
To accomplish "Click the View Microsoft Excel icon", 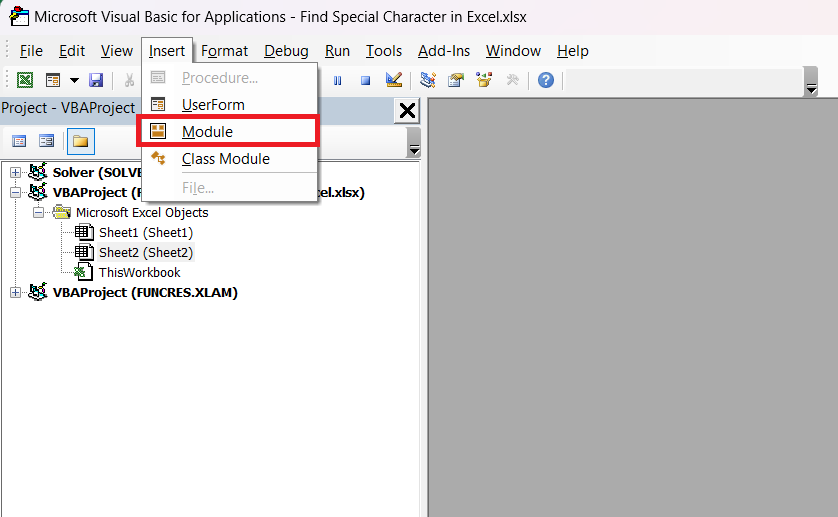I will [25, 80].
